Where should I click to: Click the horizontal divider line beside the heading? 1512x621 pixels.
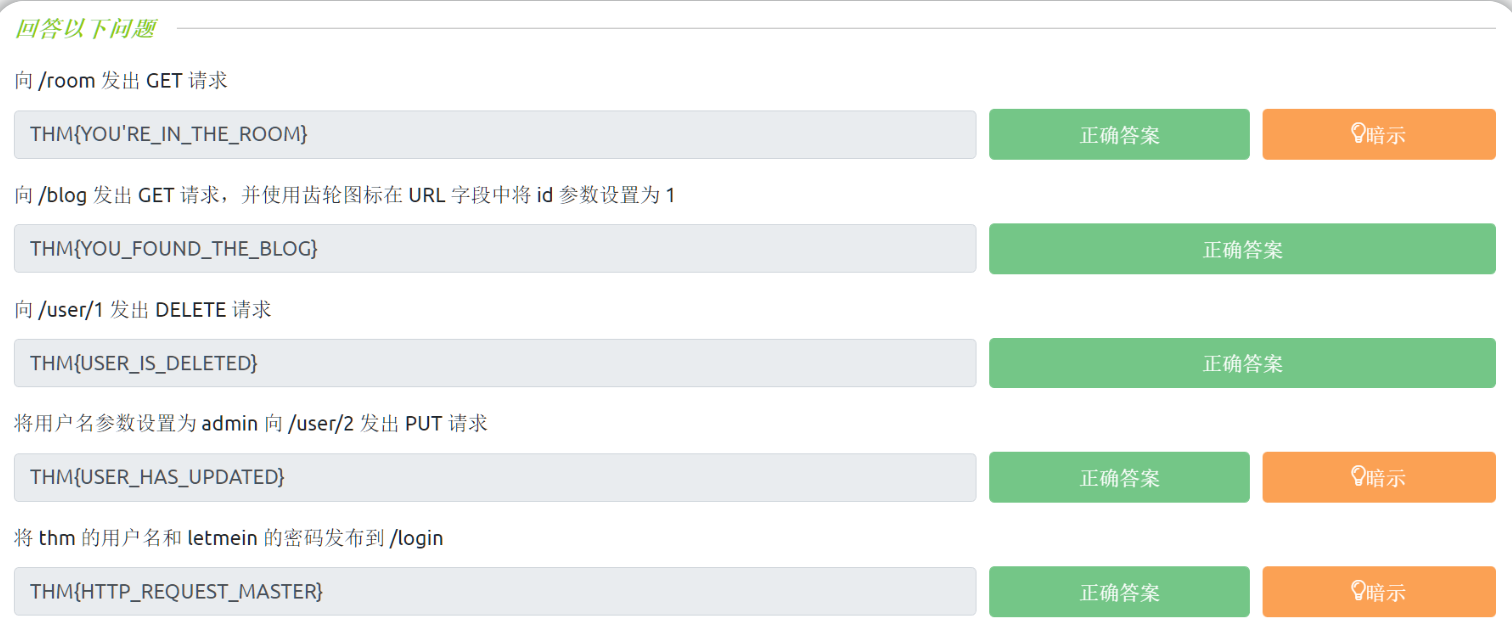pos(840,28)
